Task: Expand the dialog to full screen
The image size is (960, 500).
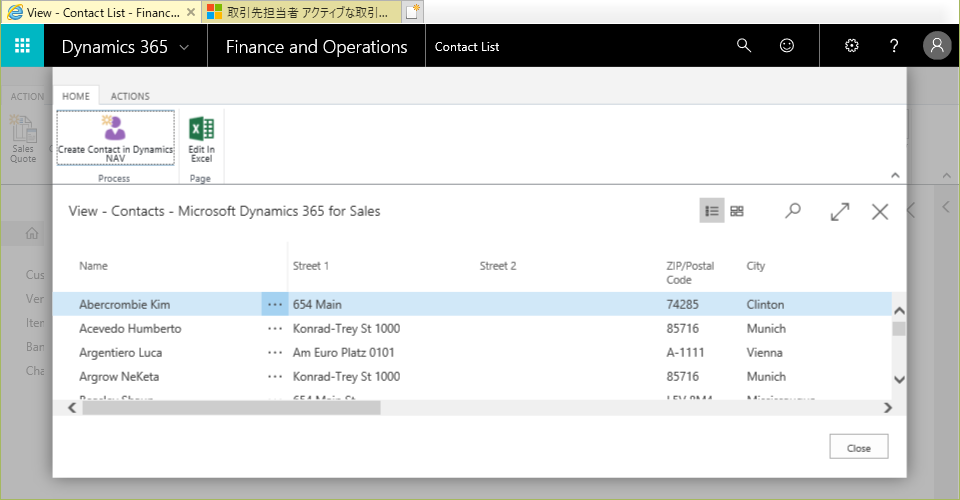Action: click(840, 212)
